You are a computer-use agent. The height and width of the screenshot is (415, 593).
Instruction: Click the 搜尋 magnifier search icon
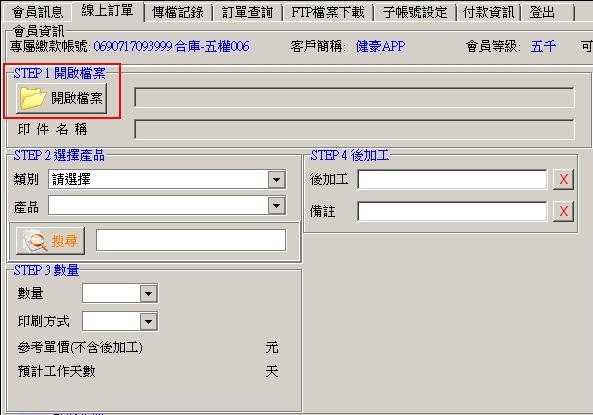pos(50,241)
